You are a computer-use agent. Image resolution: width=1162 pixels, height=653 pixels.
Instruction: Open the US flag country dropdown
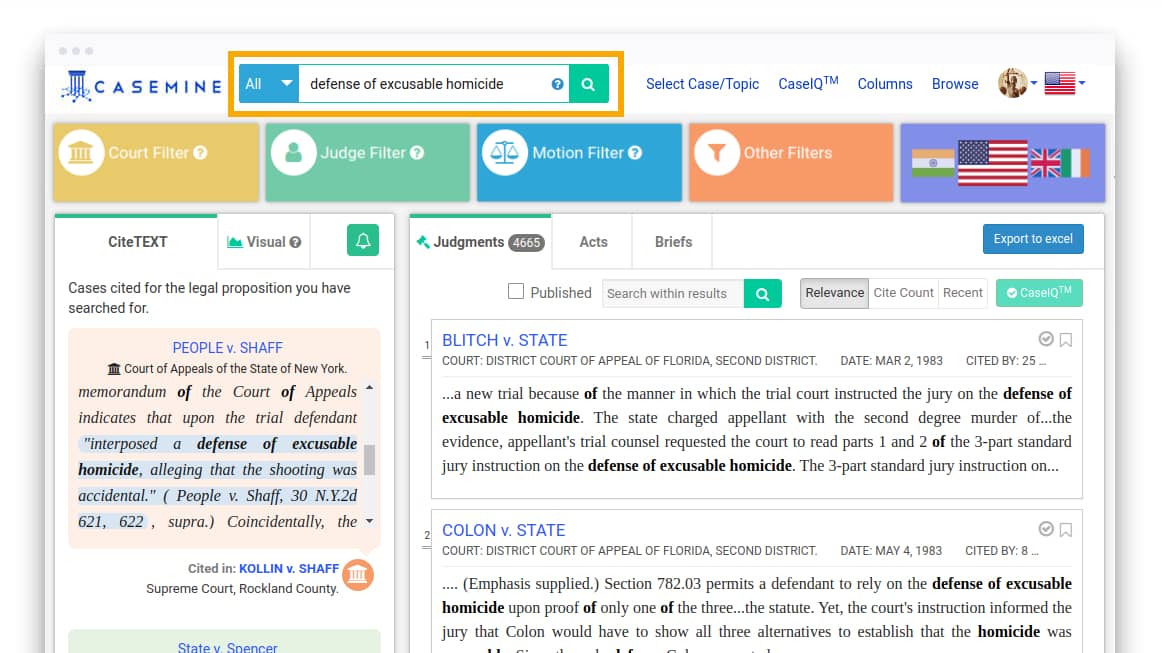pyautogui.click(x=1064, y=84)
